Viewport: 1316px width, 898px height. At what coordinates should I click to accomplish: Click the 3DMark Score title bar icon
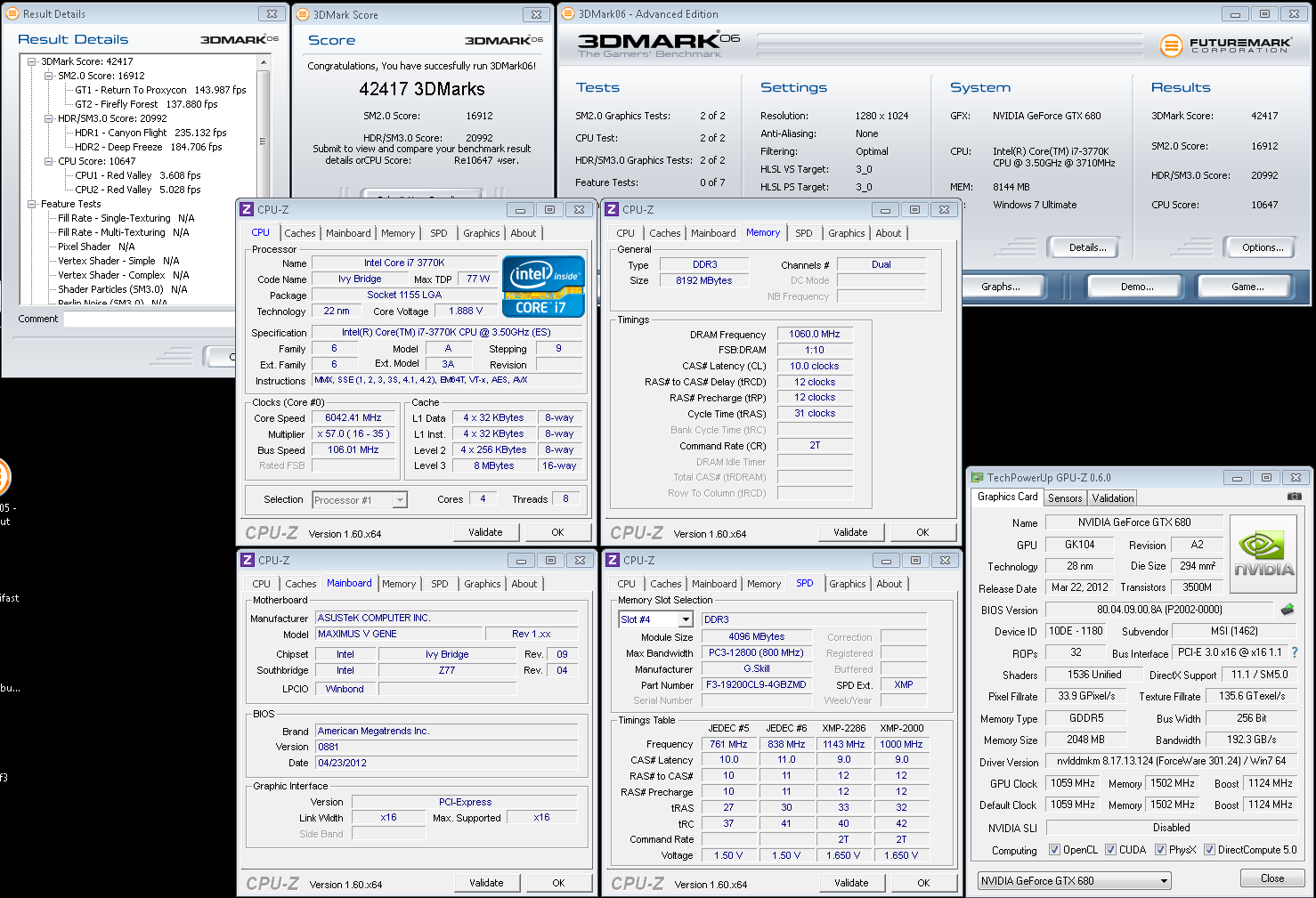[303, 14]
